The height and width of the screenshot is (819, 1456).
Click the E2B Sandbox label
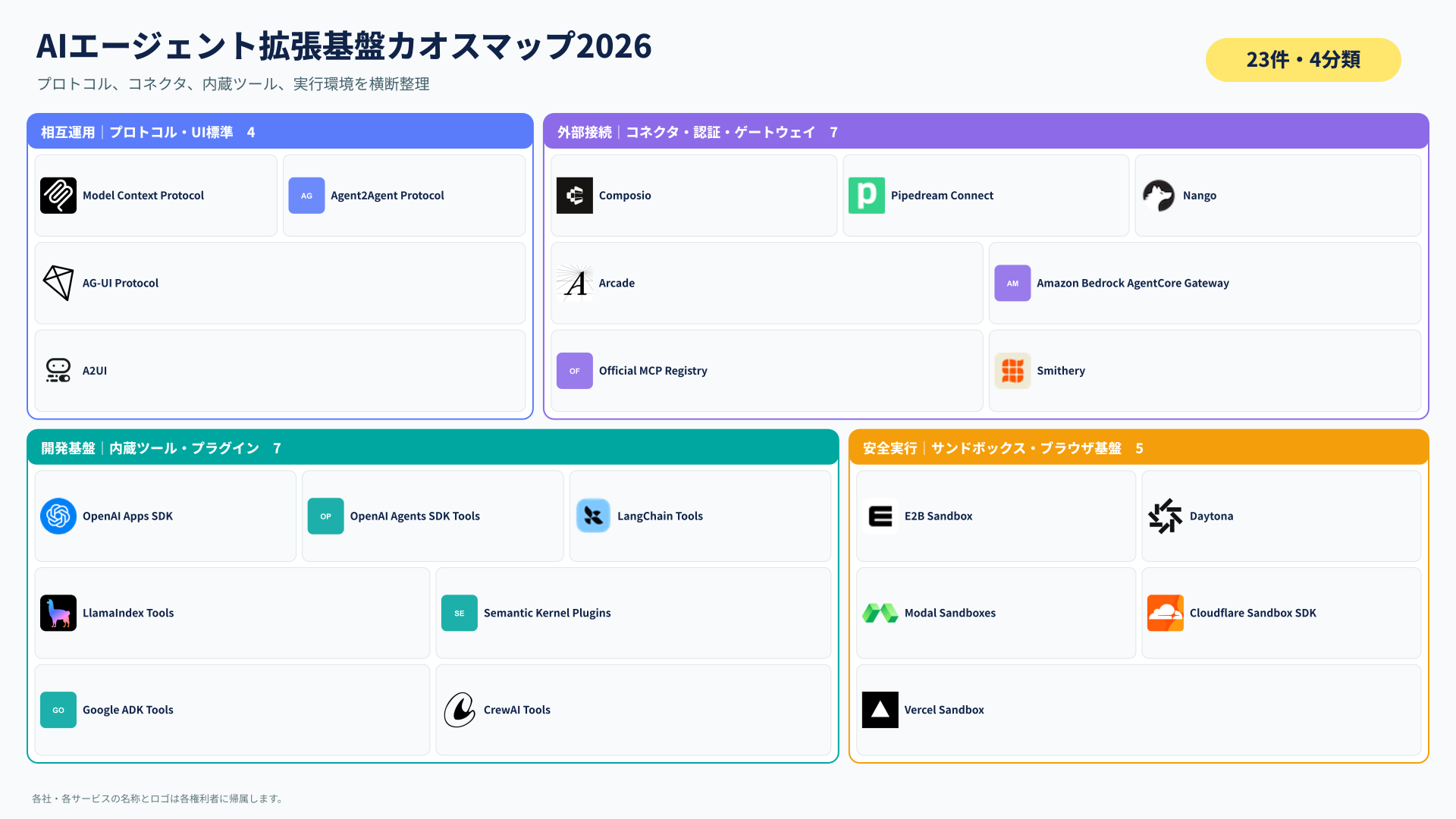[x=938, y=516]
